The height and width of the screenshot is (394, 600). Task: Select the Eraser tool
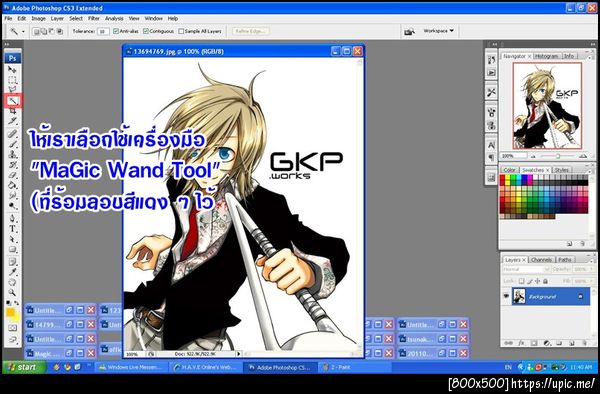(x=12, y=175)
